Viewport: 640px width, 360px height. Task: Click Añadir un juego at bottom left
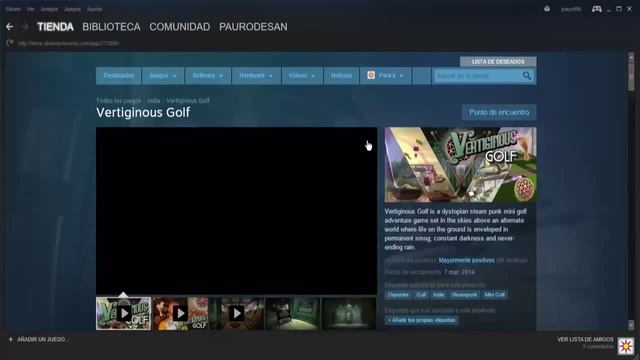pyautogui.click(x=43, y=340)
